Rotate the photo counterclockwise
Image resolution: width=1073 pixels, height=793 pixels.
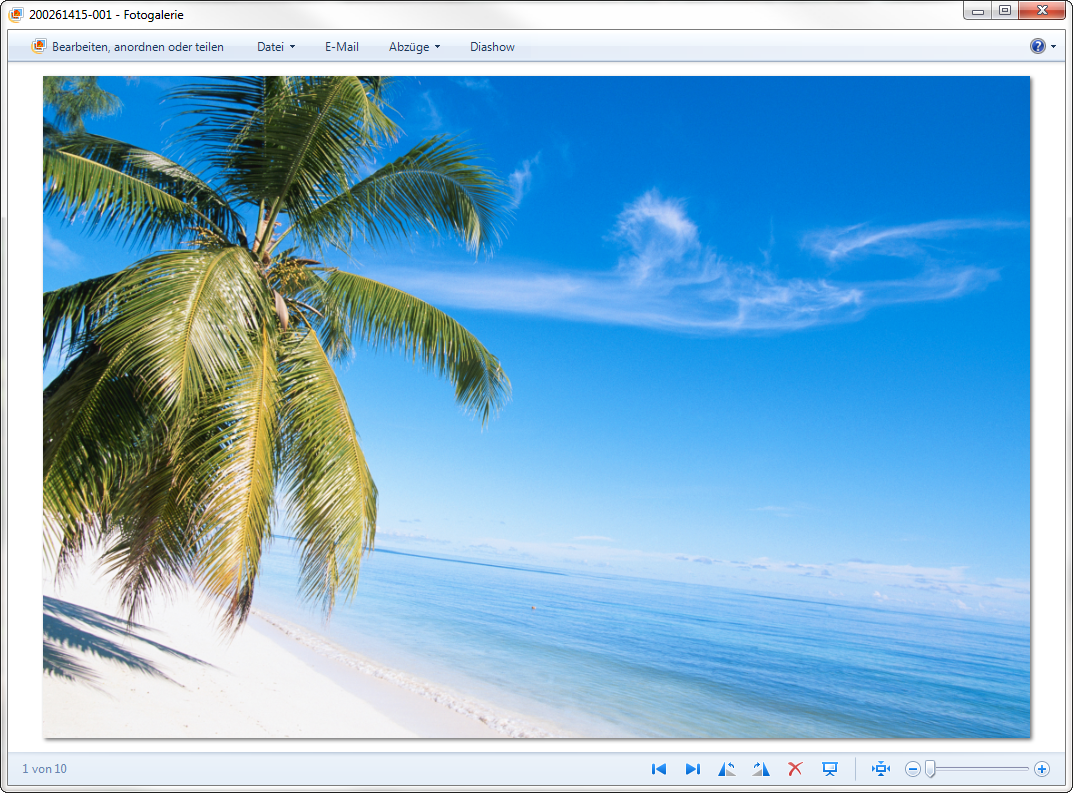(727, 769)
